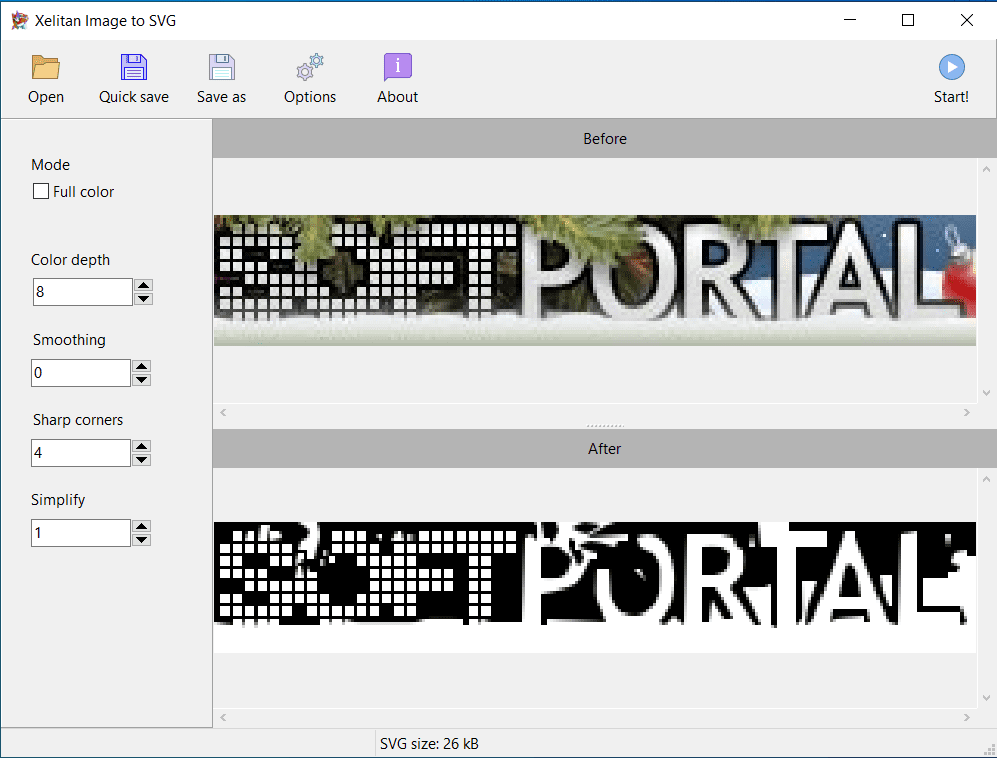Click the Save as floppy disk icon
This screenshot has width=997, height=758.
pos(221,67)
